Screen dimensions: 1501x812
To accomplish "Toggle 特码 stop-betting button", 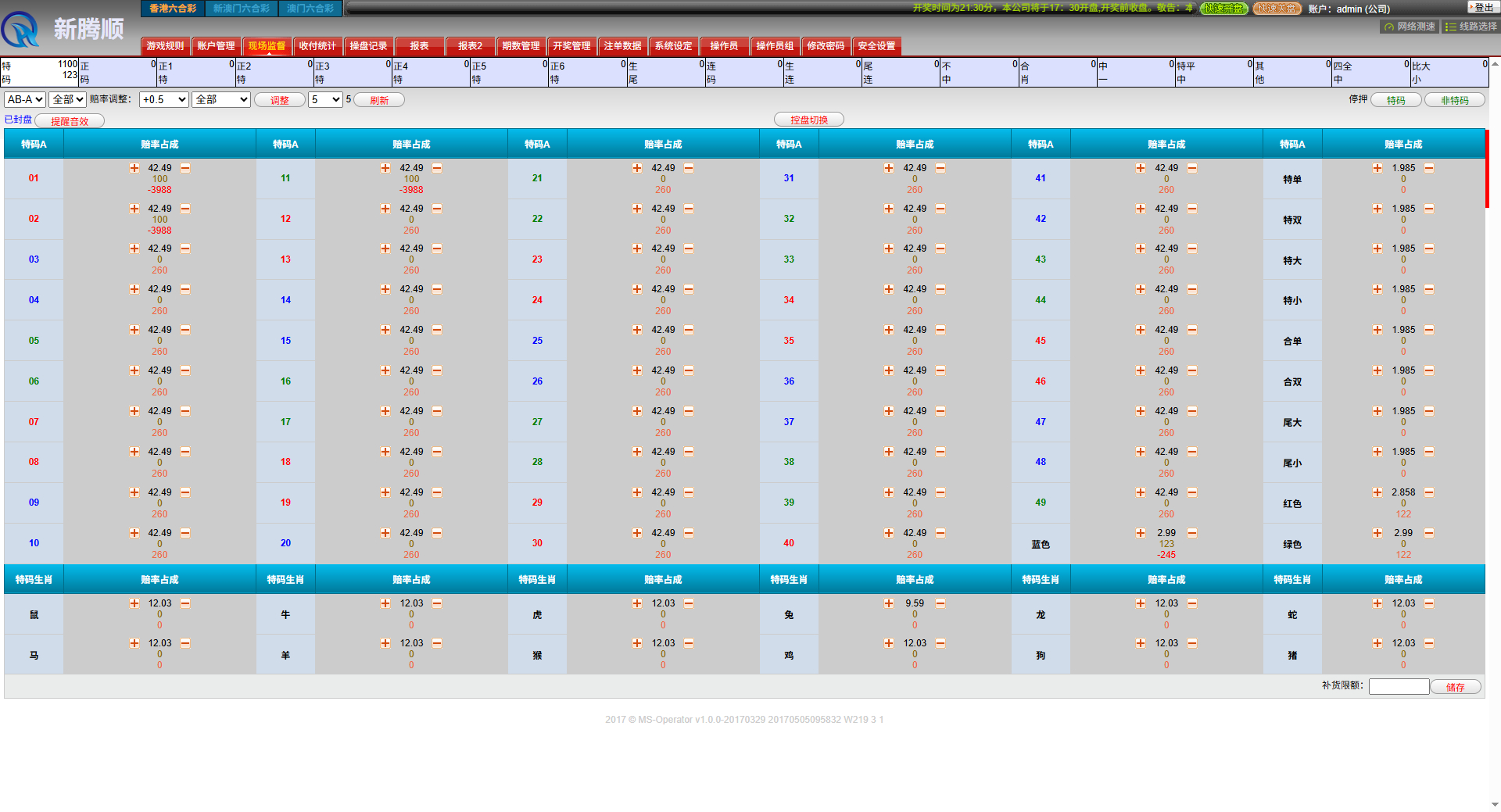I will 1395,100.
